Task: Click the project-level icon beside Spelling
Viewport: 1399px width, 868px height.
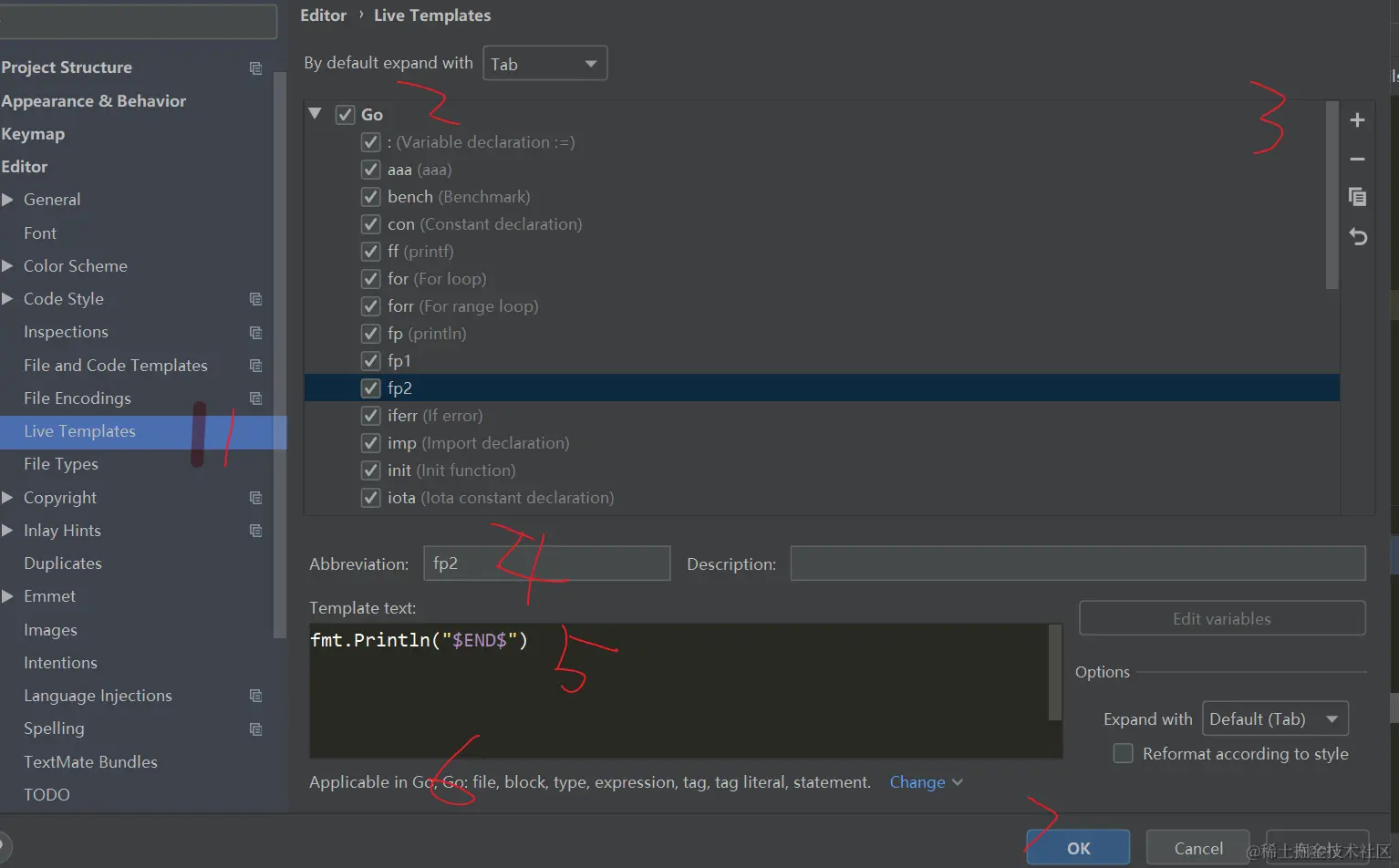Action: click(x=255, y=729)
